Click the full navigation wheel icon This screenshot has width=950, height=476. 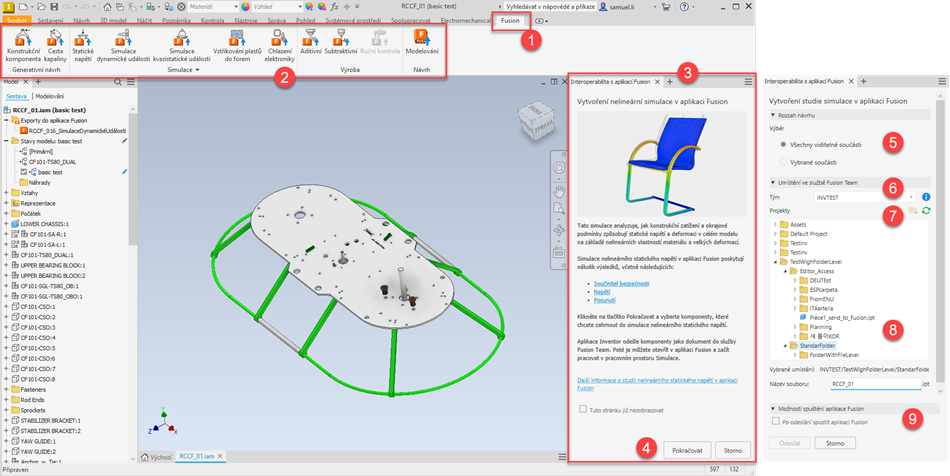coord(559,168)
